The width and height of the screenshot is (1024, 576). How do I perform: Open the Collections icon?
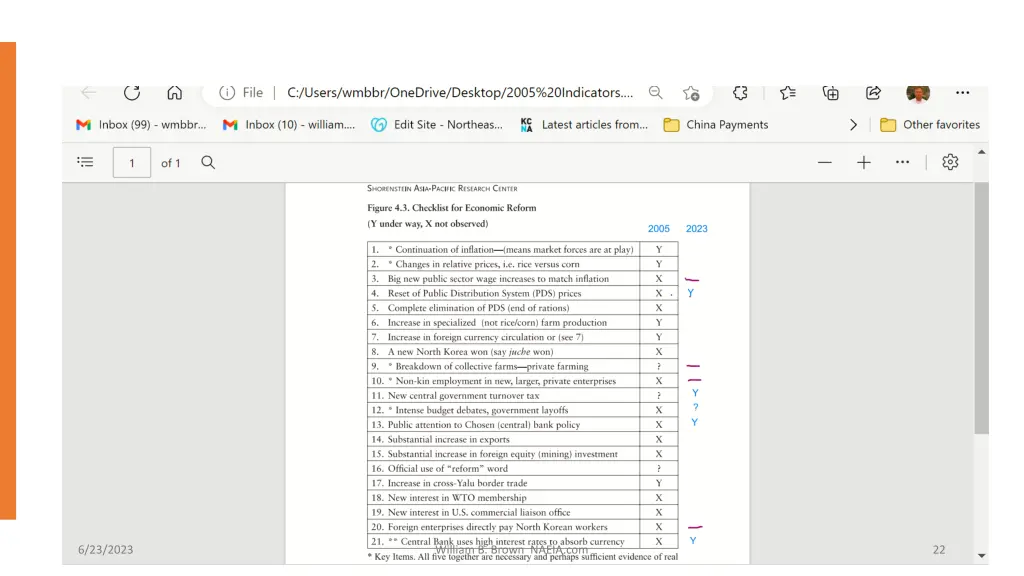pos(831,93)
